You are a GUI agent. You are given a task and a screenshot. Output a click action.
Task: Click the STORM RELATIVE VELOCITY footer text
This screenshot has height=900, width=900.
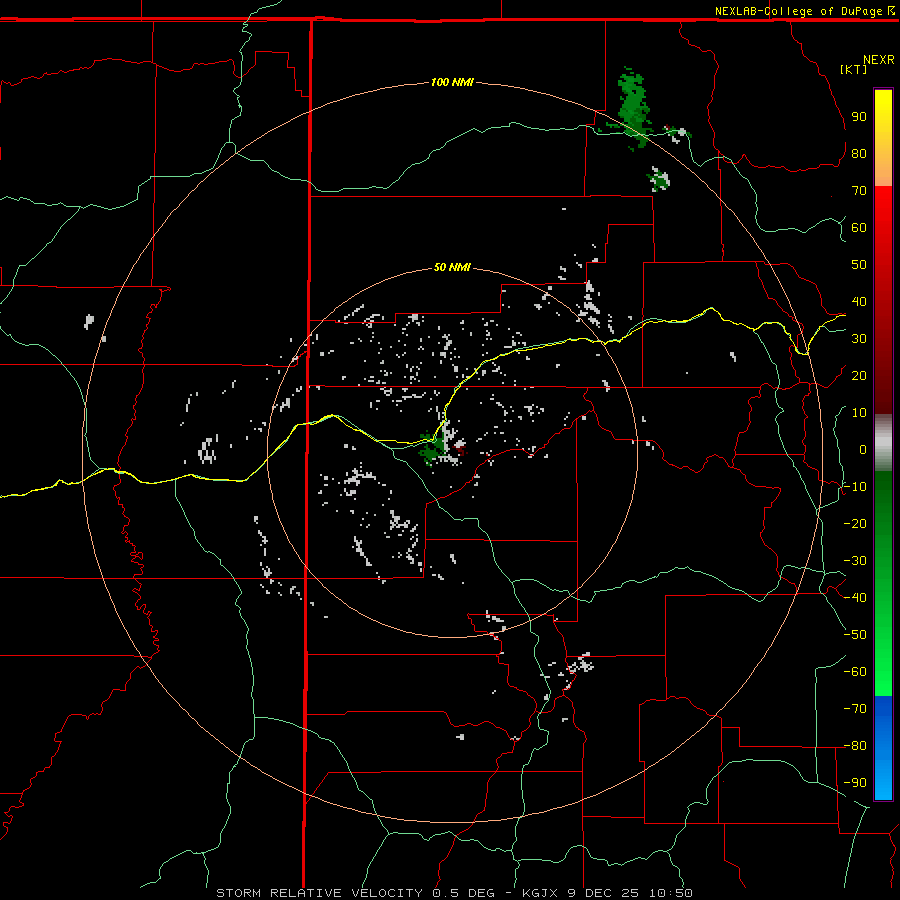pyautogui.click(x=319, y=893)
